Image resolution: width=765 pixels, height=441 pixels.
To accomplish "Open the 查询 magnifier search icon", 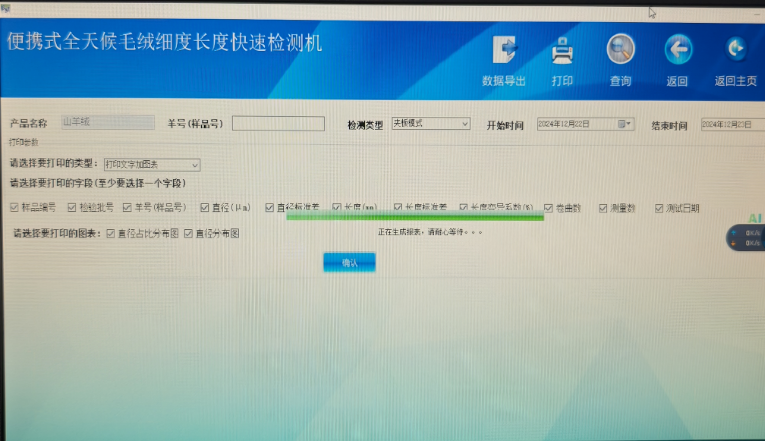I will point(620,49).
